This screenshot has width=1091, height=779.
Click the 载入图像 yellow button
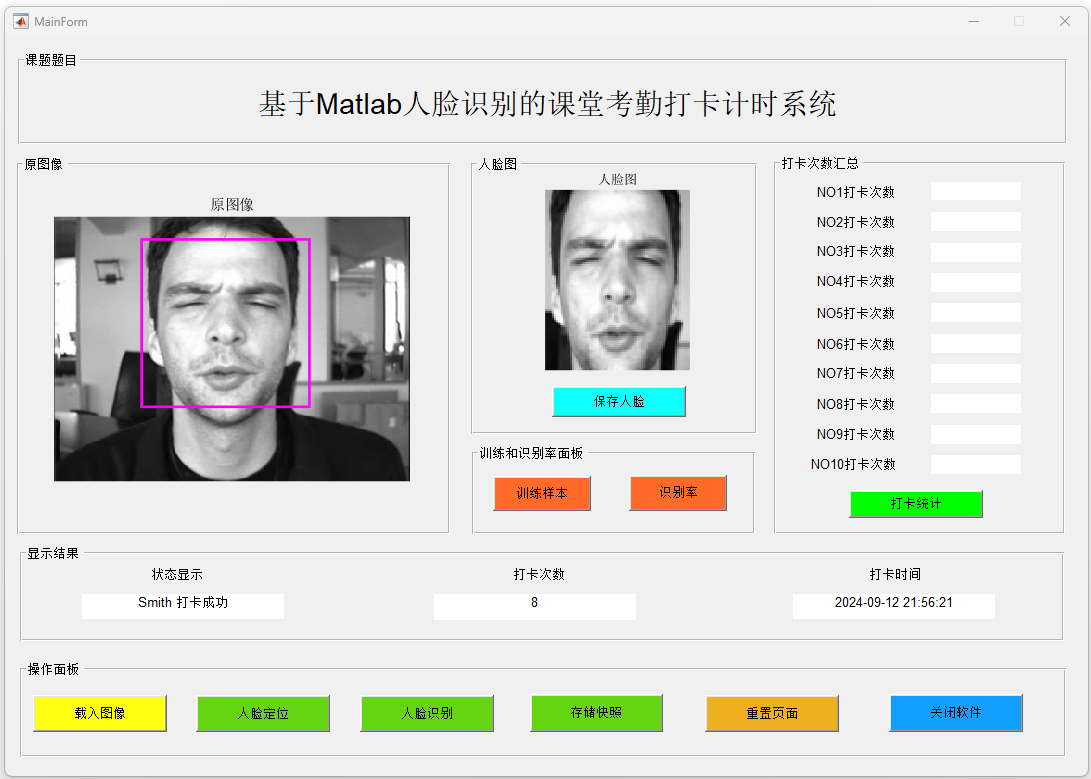[x=100, y=713]
